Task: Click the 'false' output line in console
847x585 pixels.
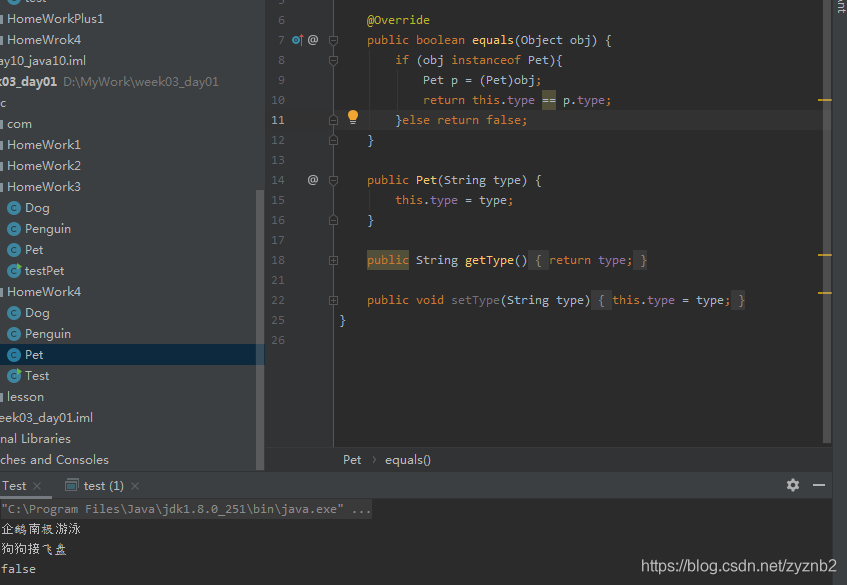Action: 18,569
